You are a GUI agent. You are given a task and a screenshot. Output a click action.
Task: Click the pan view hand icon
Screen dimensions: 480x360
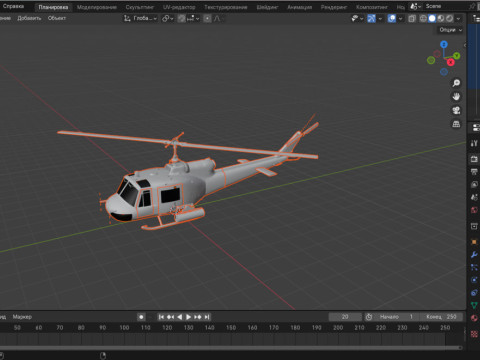456,97
